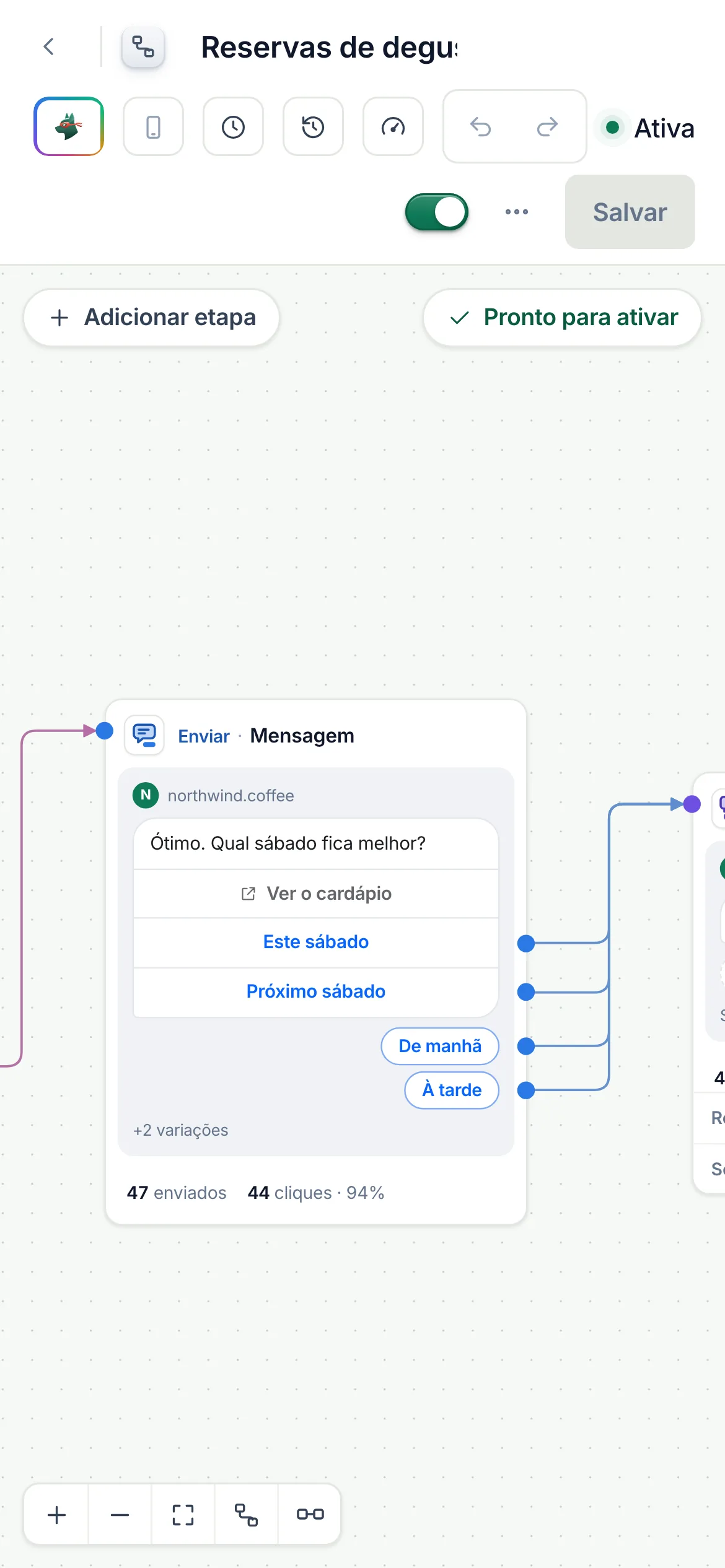
Task: Click the link nodes icon in bottom toolbar
Action: pyautogui.click(x=310, y=1515)
